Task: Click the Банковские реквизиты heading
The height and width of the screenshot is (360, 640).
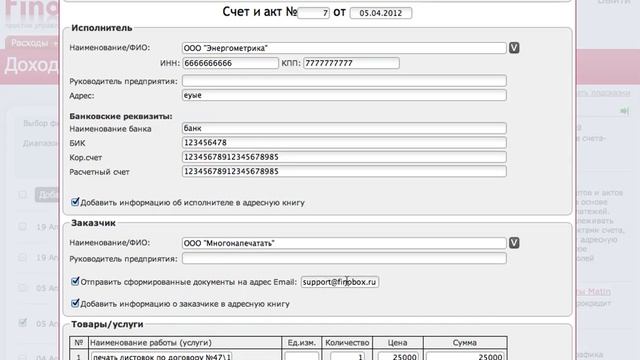Action: pyautogui.click(x=121, y=116)
